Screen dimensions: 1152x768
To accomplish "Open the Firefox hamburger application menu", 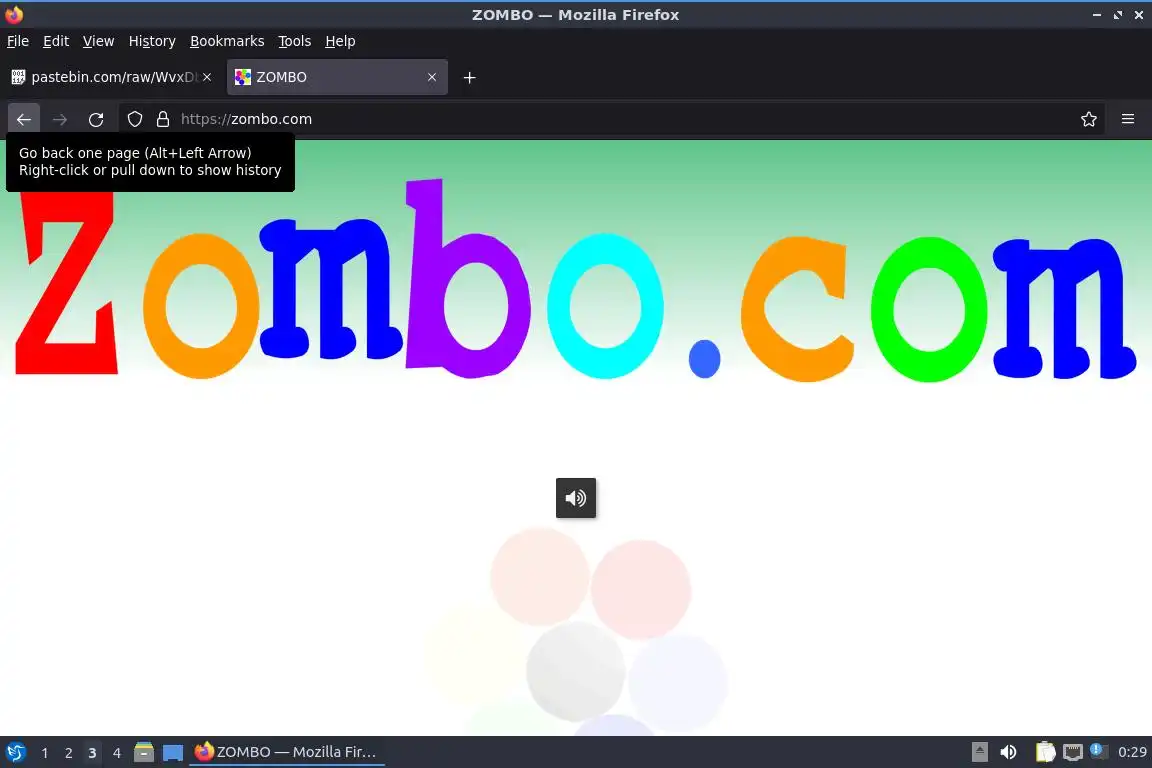I will click(x=1128, y=119).
